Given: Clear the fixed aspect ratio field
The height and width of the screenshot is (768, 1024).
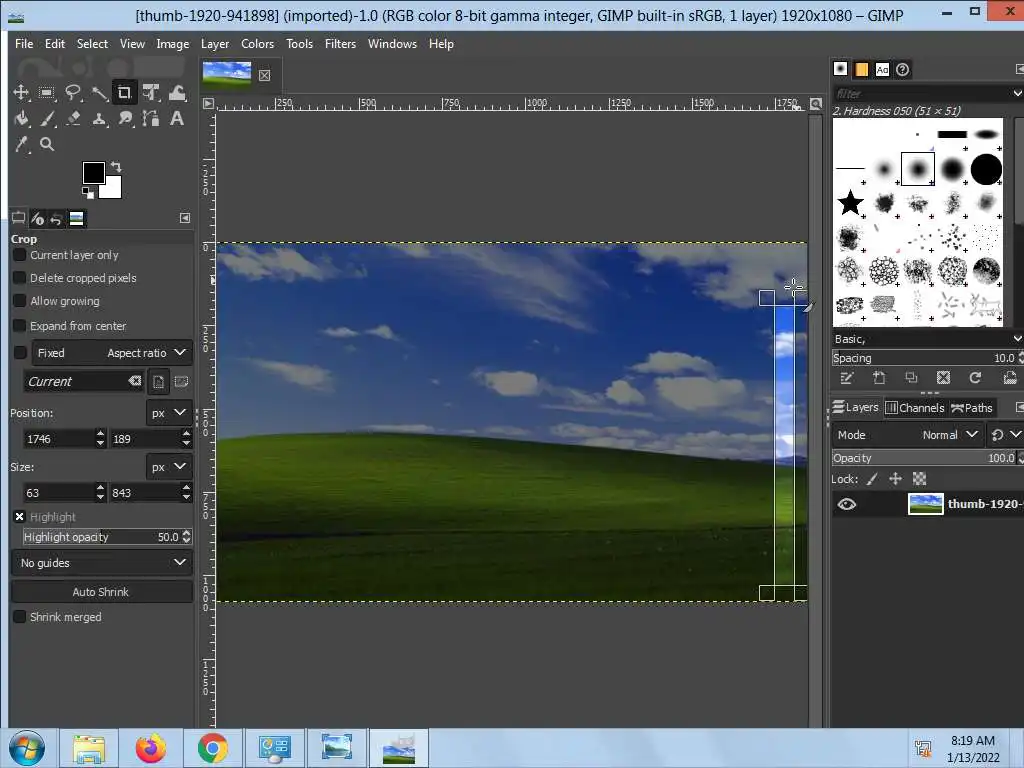Looking at the screenshot, I should click(x=135, y=381).
